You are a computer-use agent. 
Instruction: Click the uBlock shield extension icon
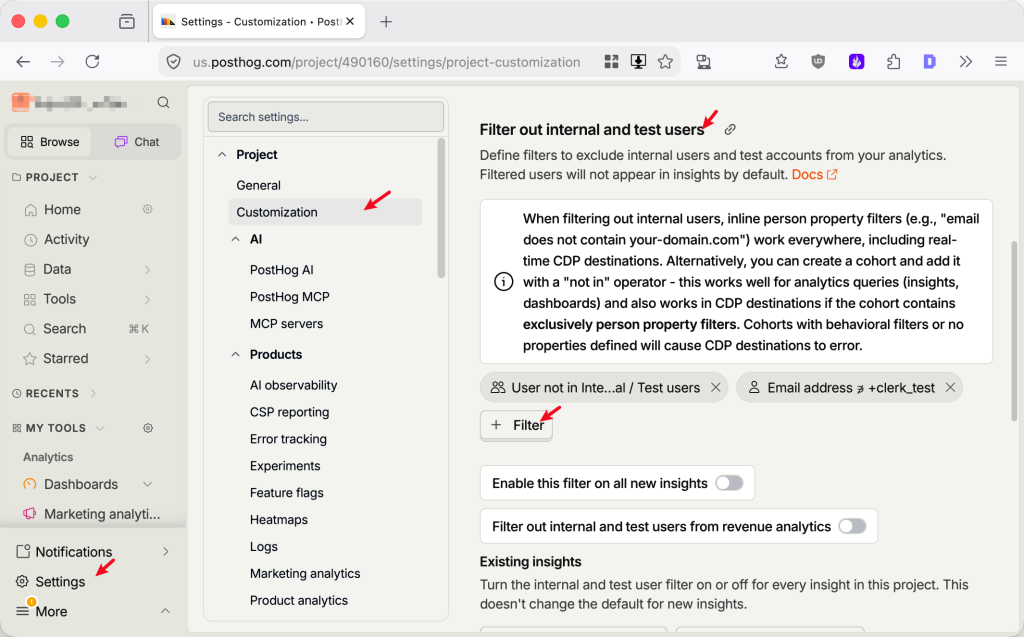coord(818,61)
